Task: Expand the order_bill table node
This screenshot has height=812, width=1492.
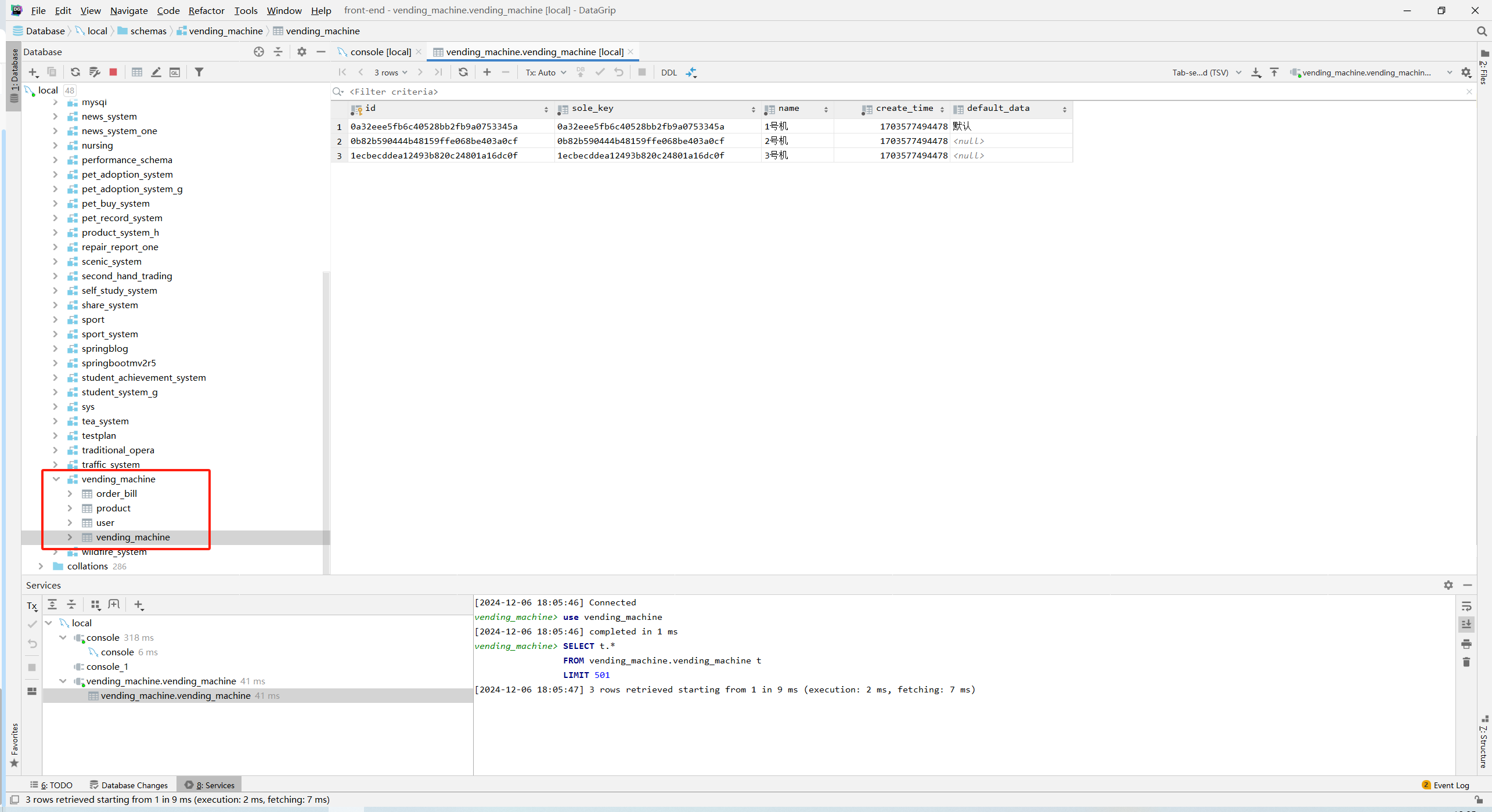Action: click(x=70, y=493)
